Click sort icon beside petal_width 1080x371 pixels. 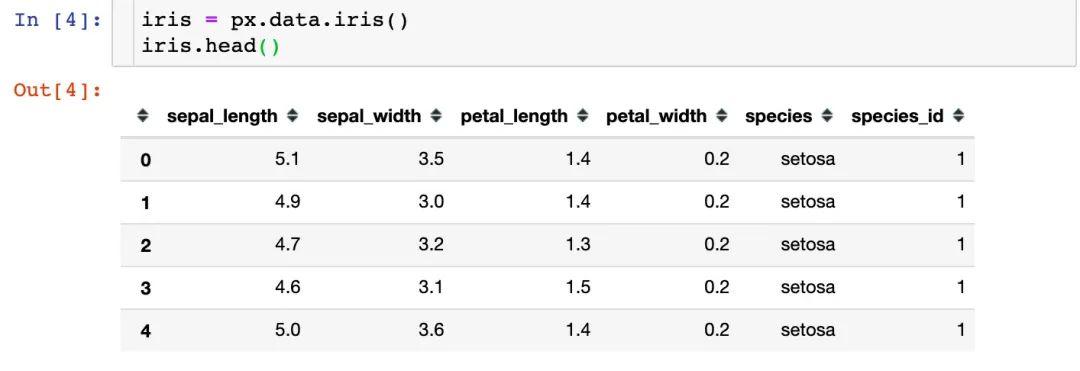722,116
